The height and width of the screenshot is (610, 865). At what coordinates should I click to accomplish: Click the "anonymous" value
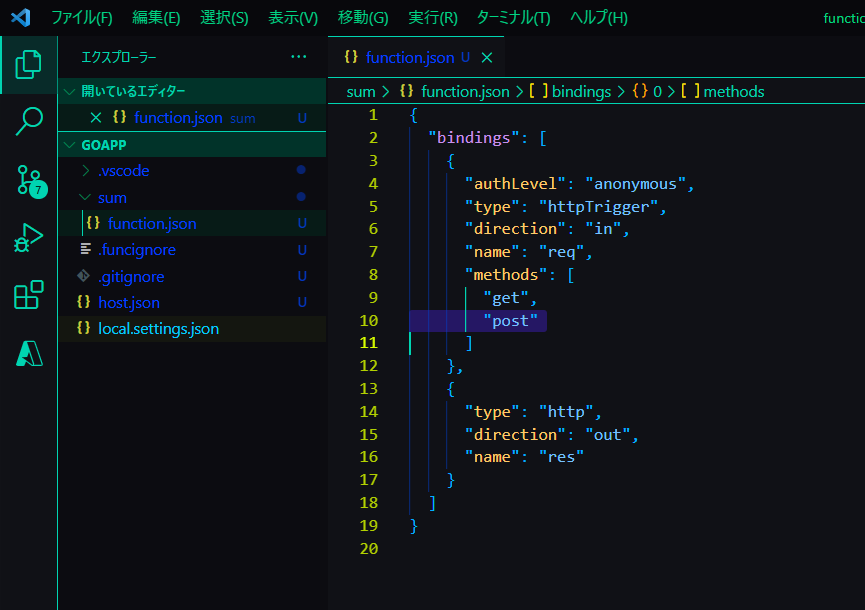pyautogui.click(x=635, y=184)
